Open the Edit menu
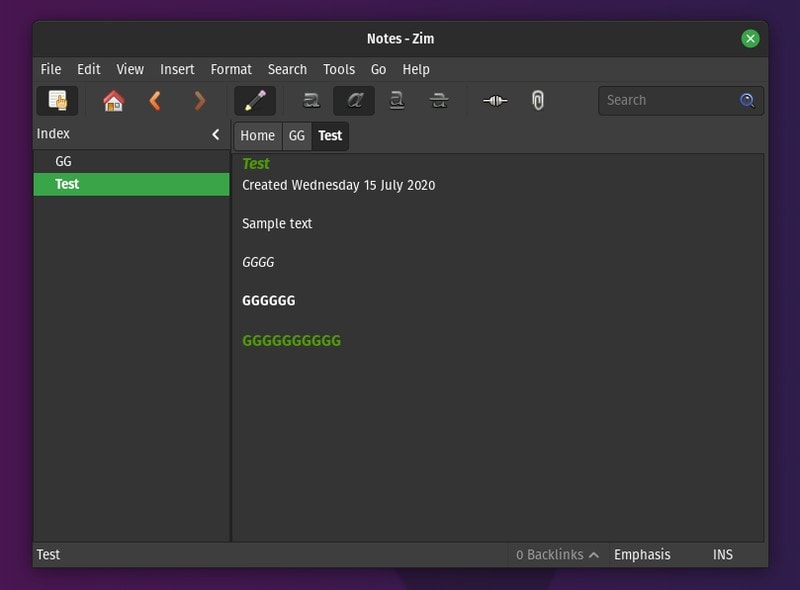The image size is (800, 590). [89, 69]
